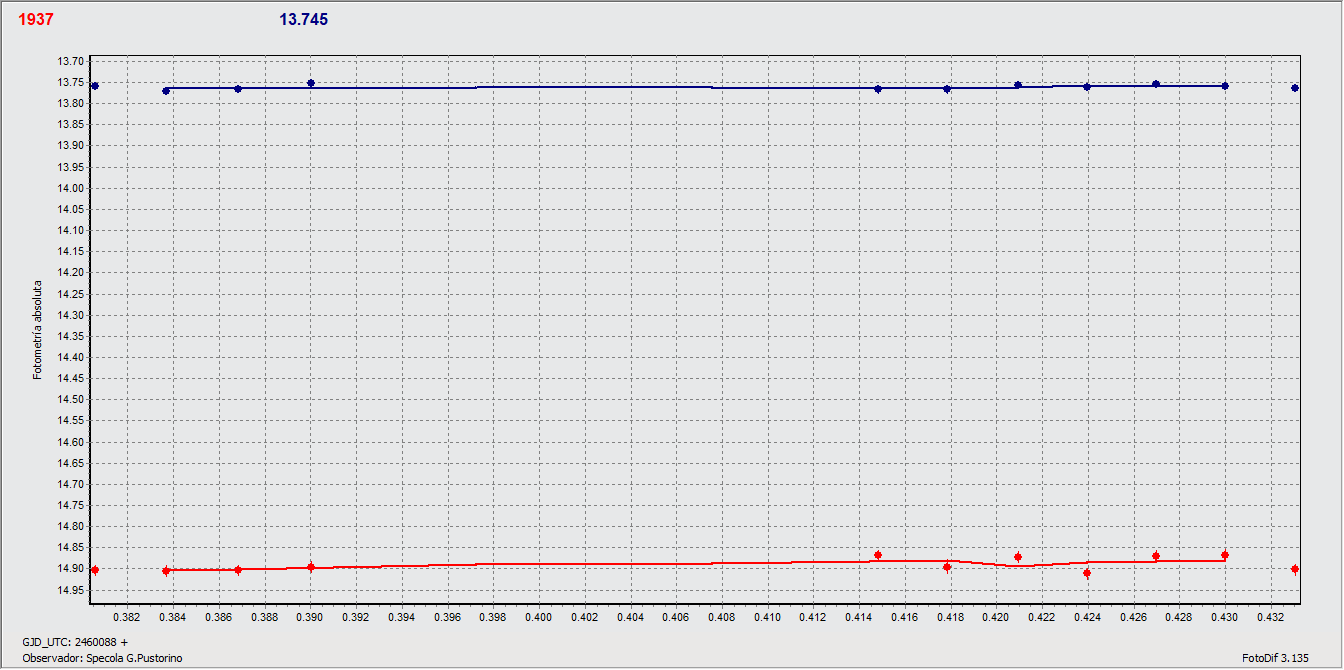Pick the red data point at 0.430
The height and width of the screenshot is (670, 1344).
(1225, 555)
